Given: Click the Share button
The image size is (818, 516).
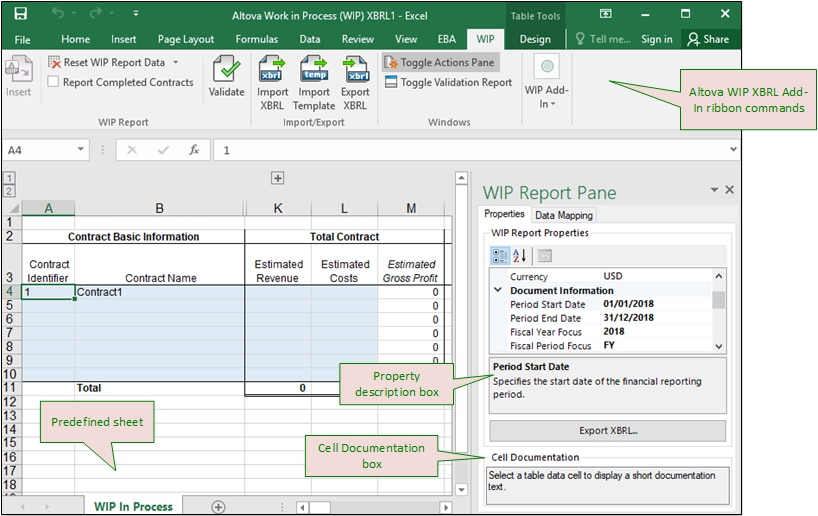Looking at the screenshot, I should pyautogui.click(x=708, y=39).
